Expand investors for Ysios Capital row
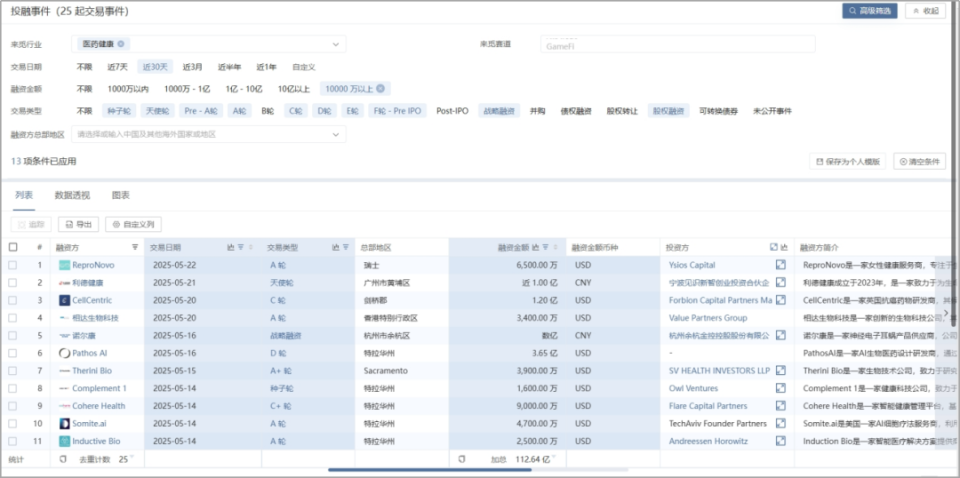Screen dimensions: 960x478 [781, 265]
